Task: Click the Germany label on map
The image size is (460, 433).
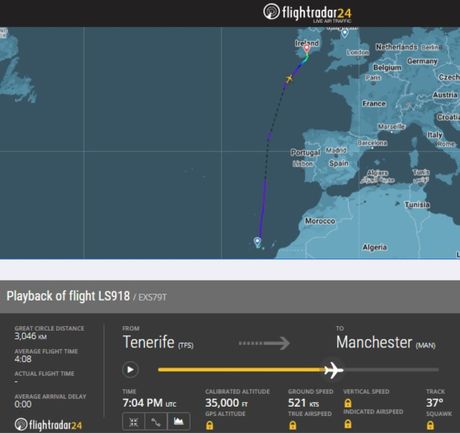Action: (422, 61)
